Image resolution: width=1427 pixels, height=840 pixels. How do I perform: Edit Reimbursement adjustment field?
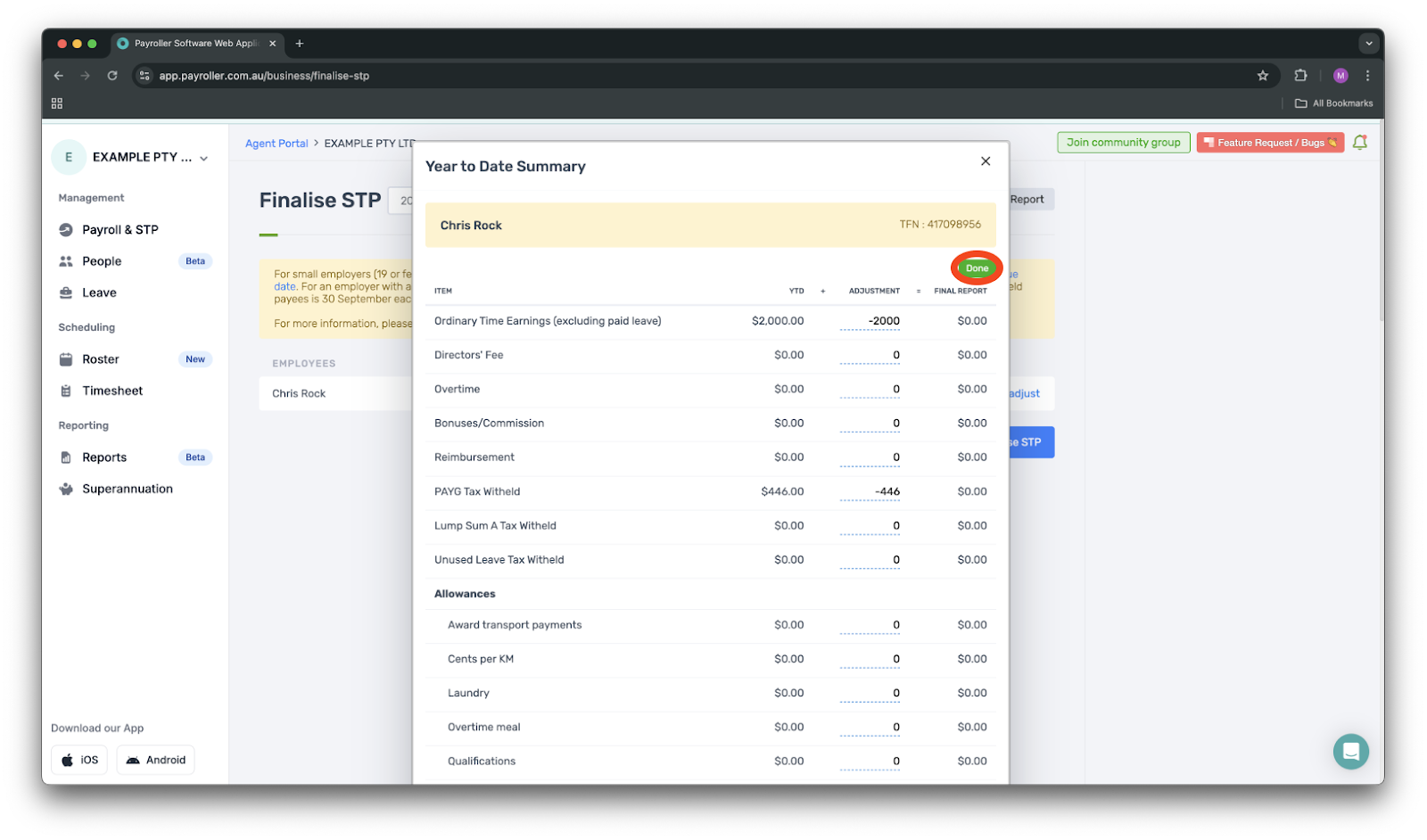(870, 457)
